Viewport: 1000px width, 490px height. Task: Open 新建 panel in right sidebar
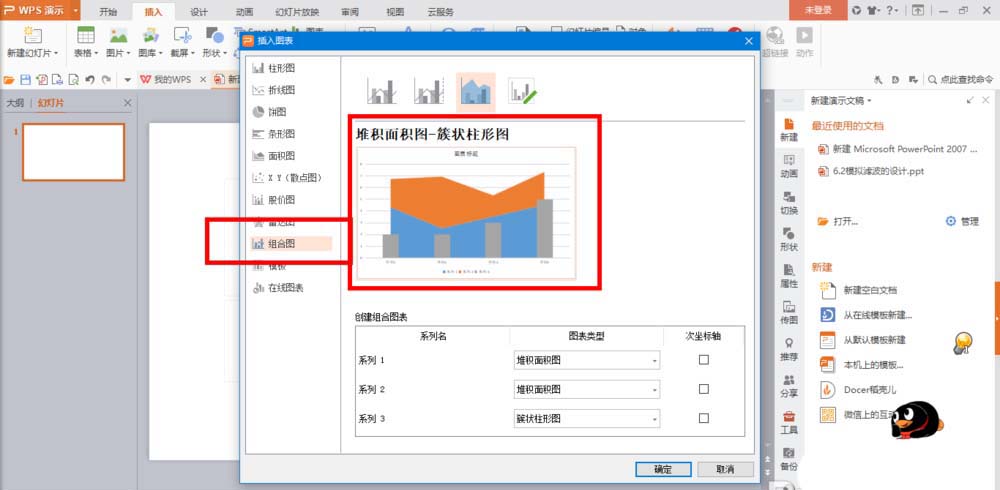point(789,130)
